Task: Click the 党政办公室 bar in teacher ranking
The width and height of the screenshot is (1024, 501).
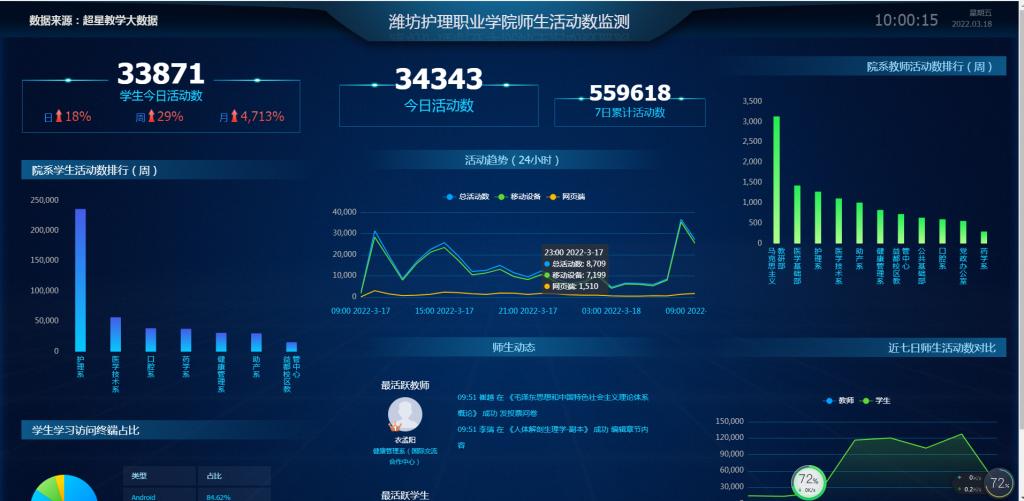Action: click(963, 232)
